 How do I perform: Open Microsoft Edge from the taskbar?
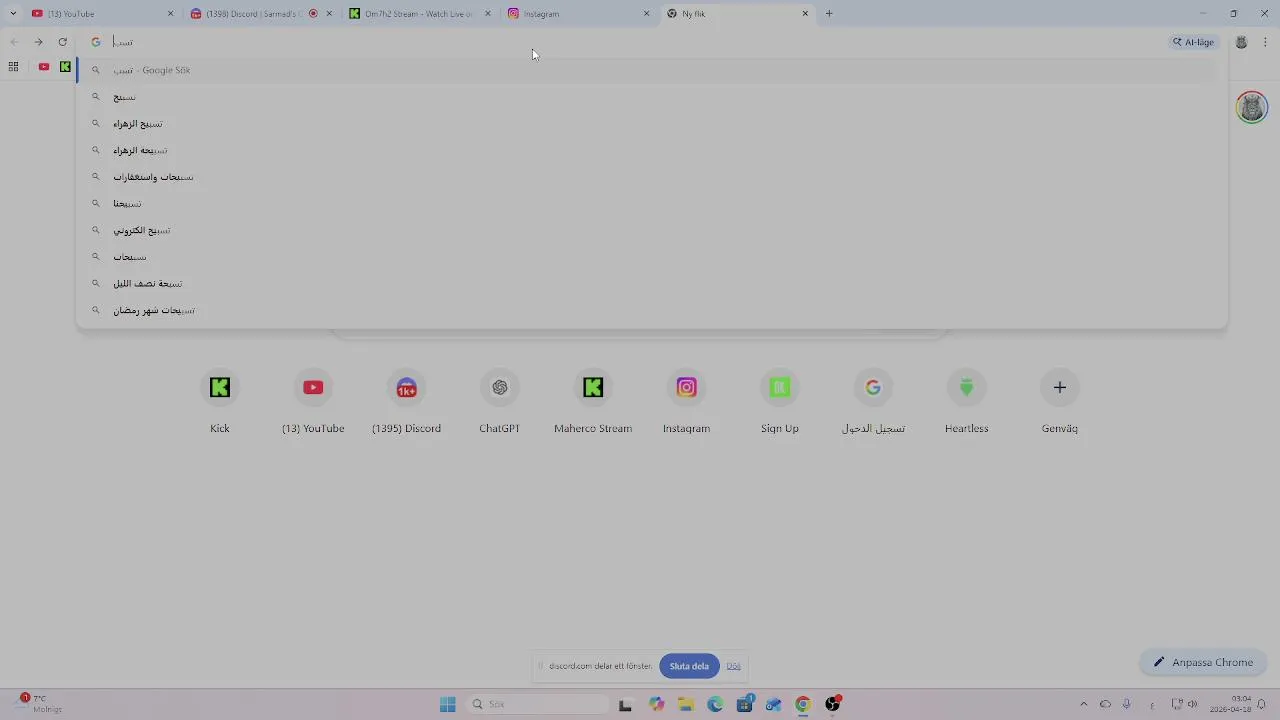pyautogui.click(x=715, y=705)
